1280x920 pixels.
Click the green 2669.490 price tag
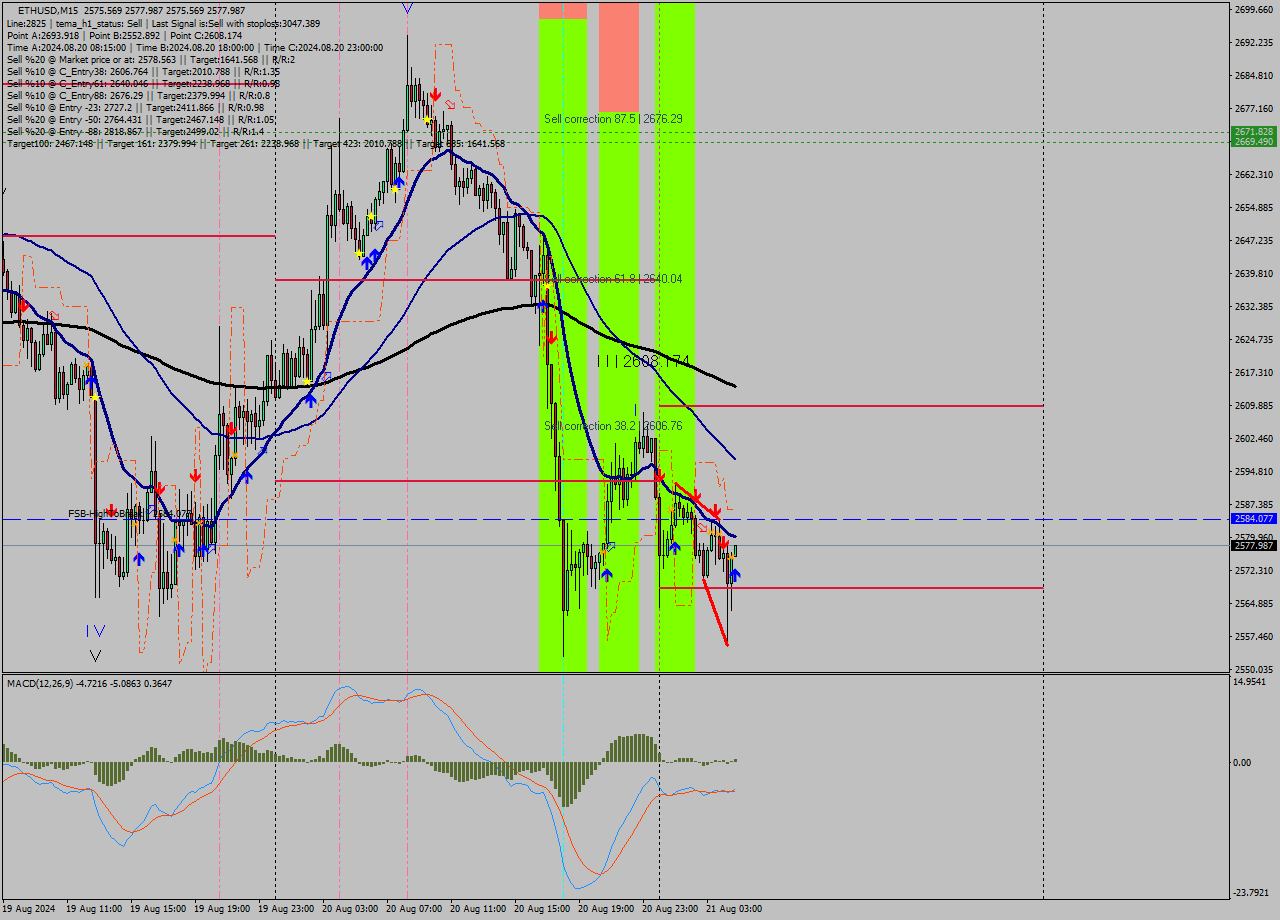(x=1253, y=142)
